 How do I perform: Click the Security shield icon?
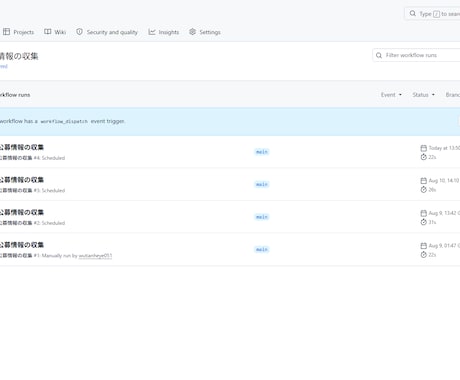(79, 32)
